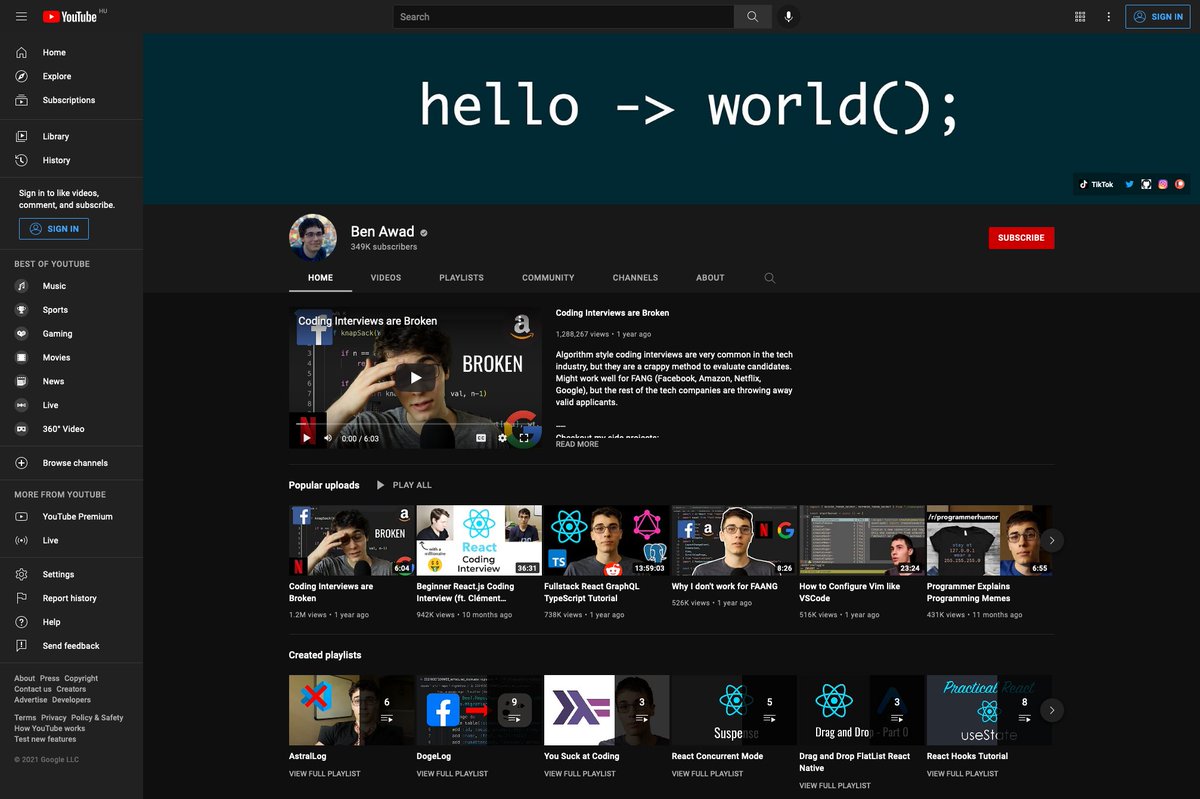Show next Popular uploads with arrow

click(1051, 540)
